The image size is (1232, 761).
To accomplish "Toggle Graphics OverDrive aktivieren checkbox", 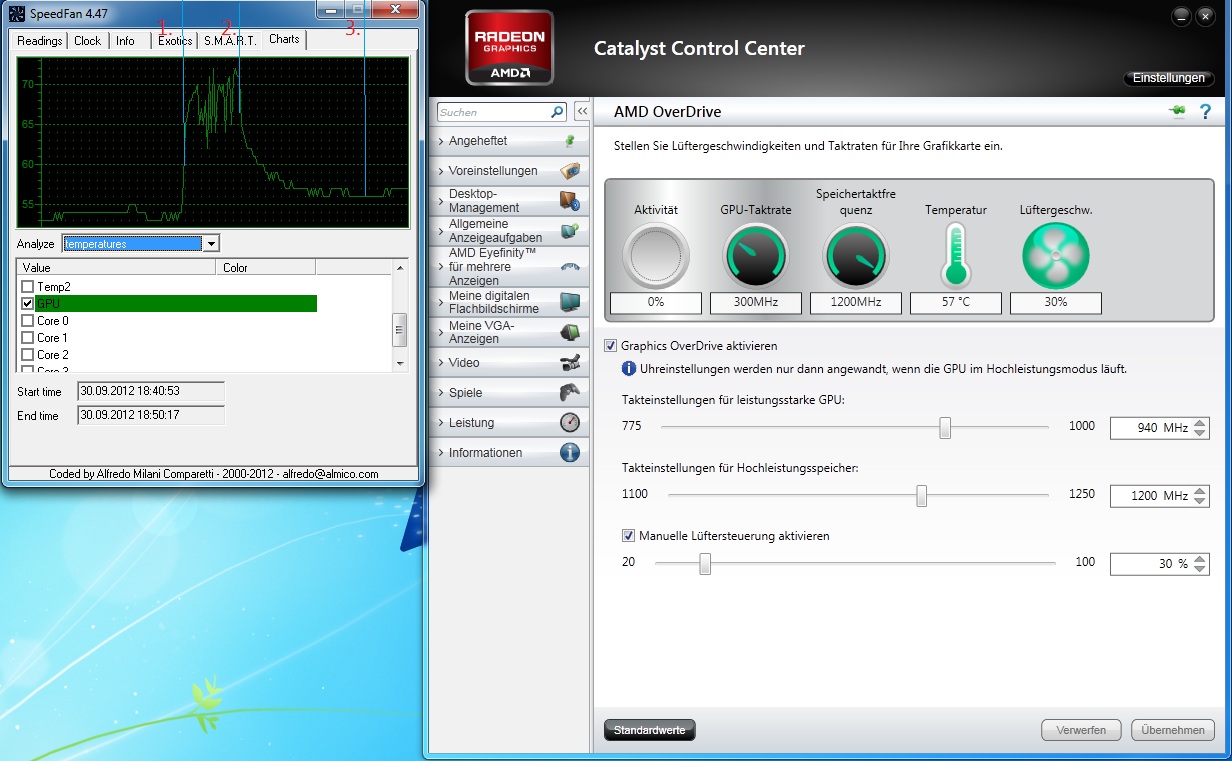I will [x=611, y=346].
